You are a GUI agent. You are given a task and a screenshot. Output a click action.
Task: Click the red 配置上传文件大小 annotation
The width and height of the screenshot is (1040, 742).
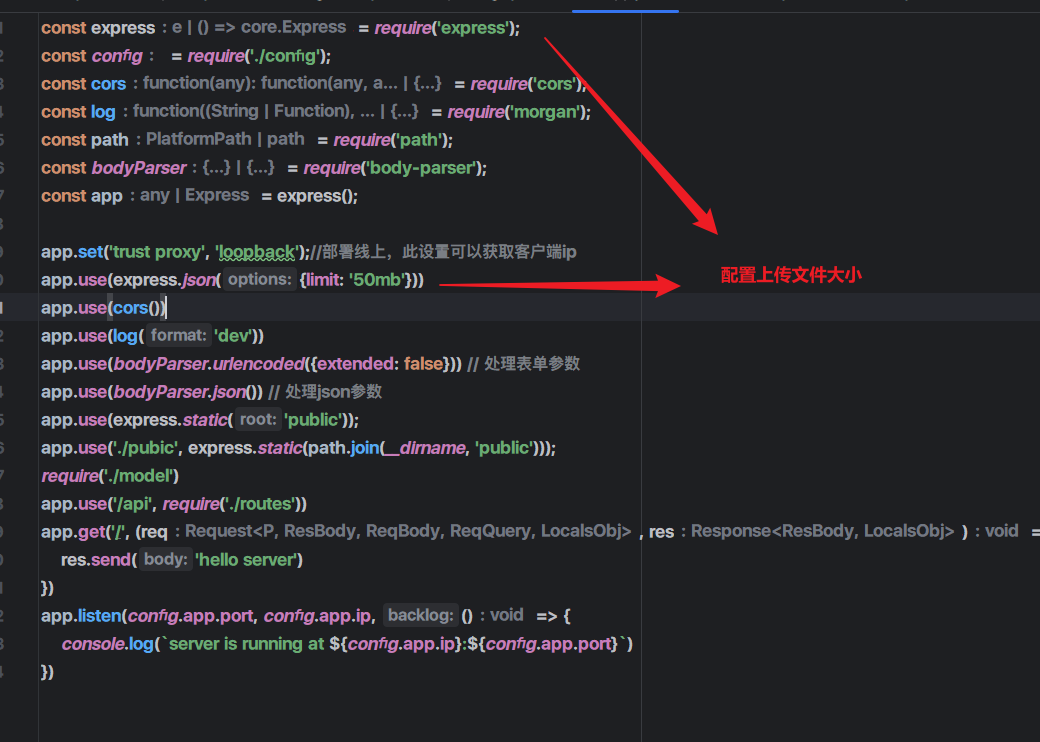point(790,274)
